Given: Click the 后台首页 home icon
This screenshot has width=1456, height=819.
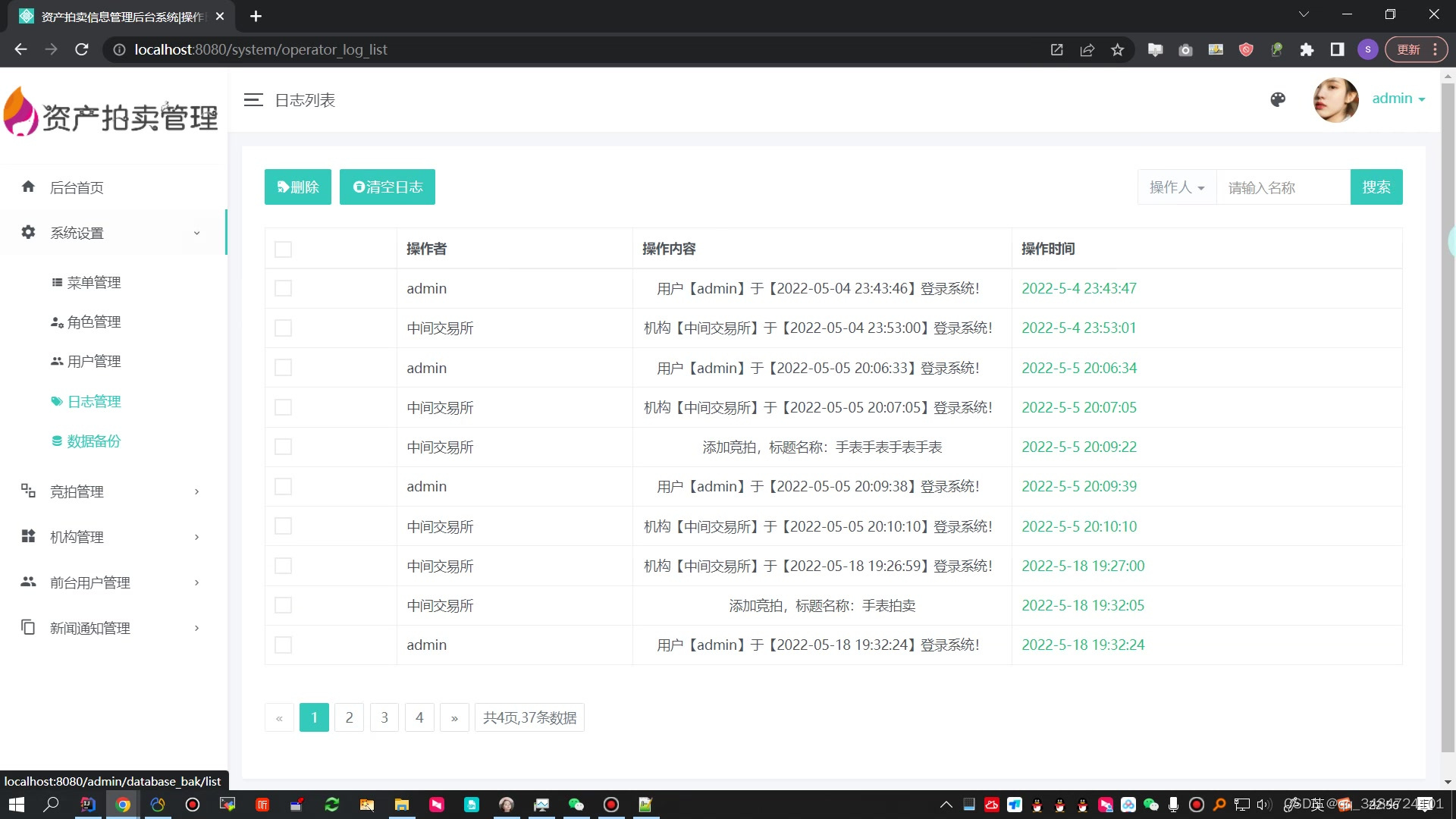Looking at the screenshot, I should pos(28,187).
